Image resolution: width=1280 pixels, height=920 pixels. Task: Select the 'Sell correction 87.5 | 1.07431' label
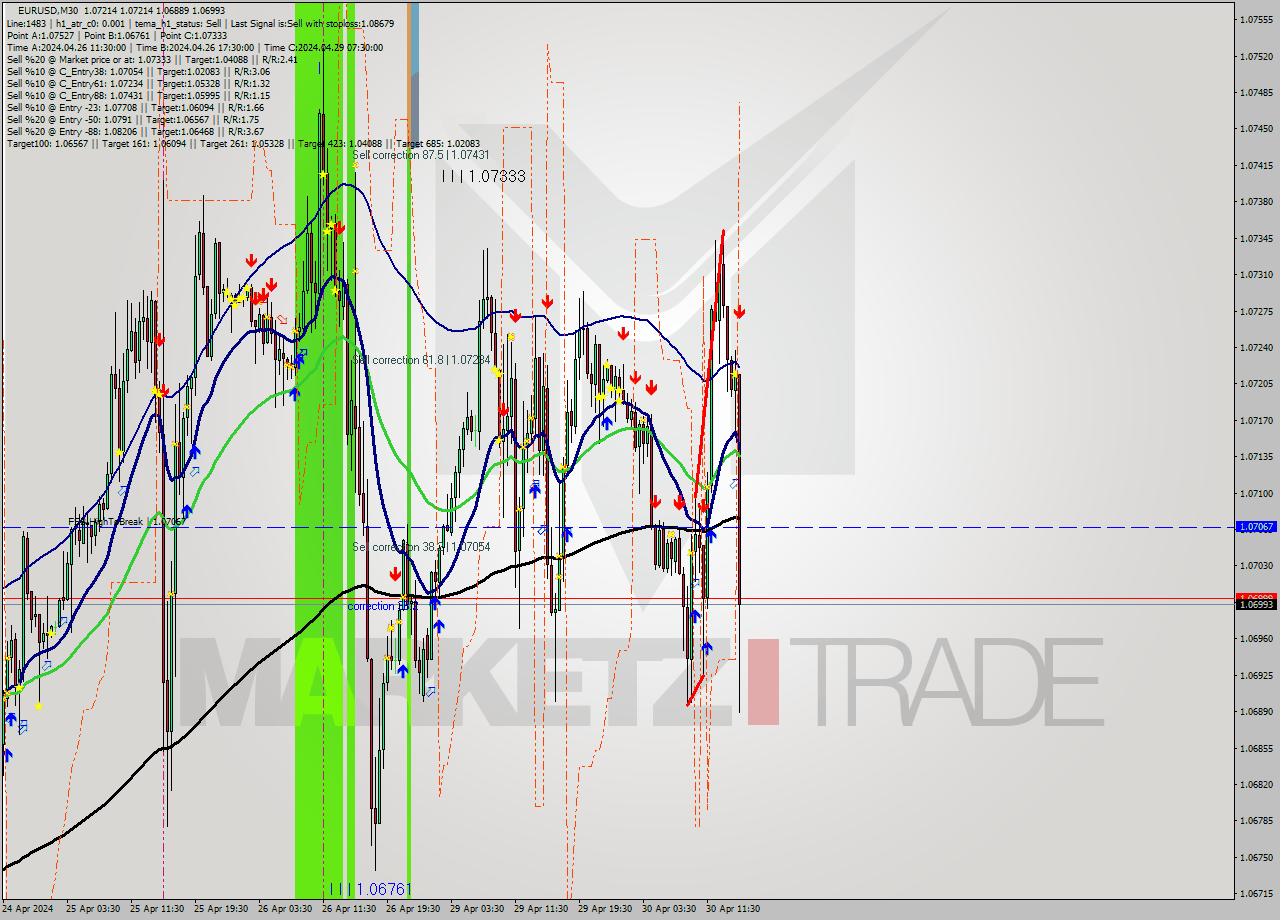tap(421, 155)
